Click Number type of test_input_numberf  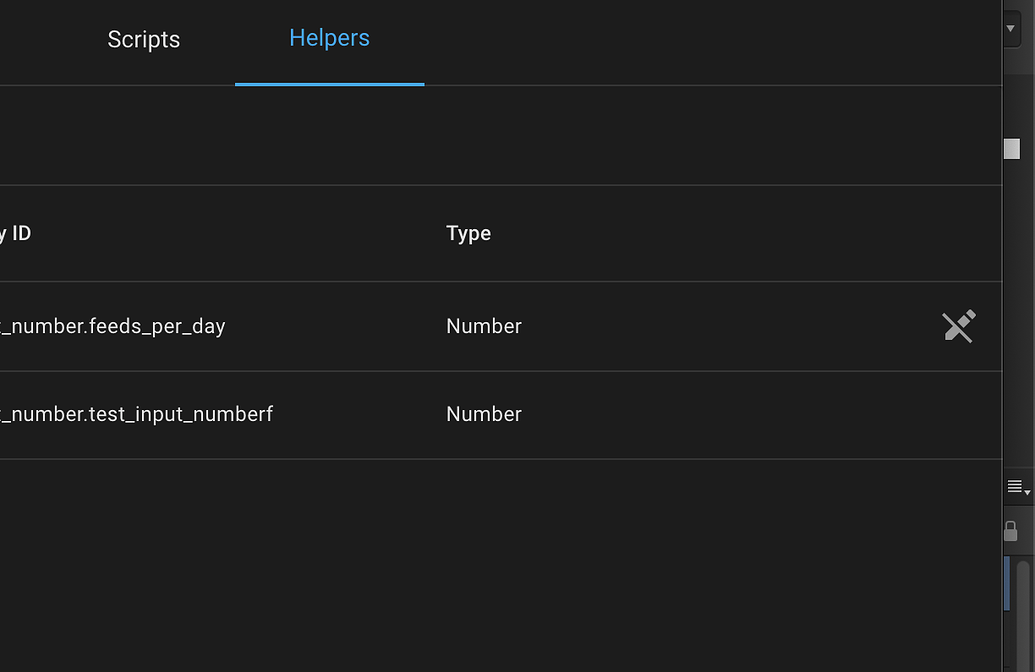click(484, 414)
